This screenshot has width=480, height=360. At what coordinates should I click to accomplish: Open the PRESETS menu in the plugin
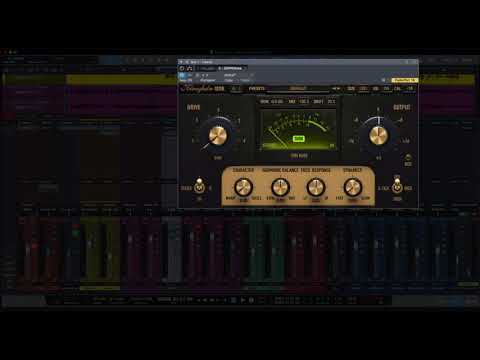(256, 89)
